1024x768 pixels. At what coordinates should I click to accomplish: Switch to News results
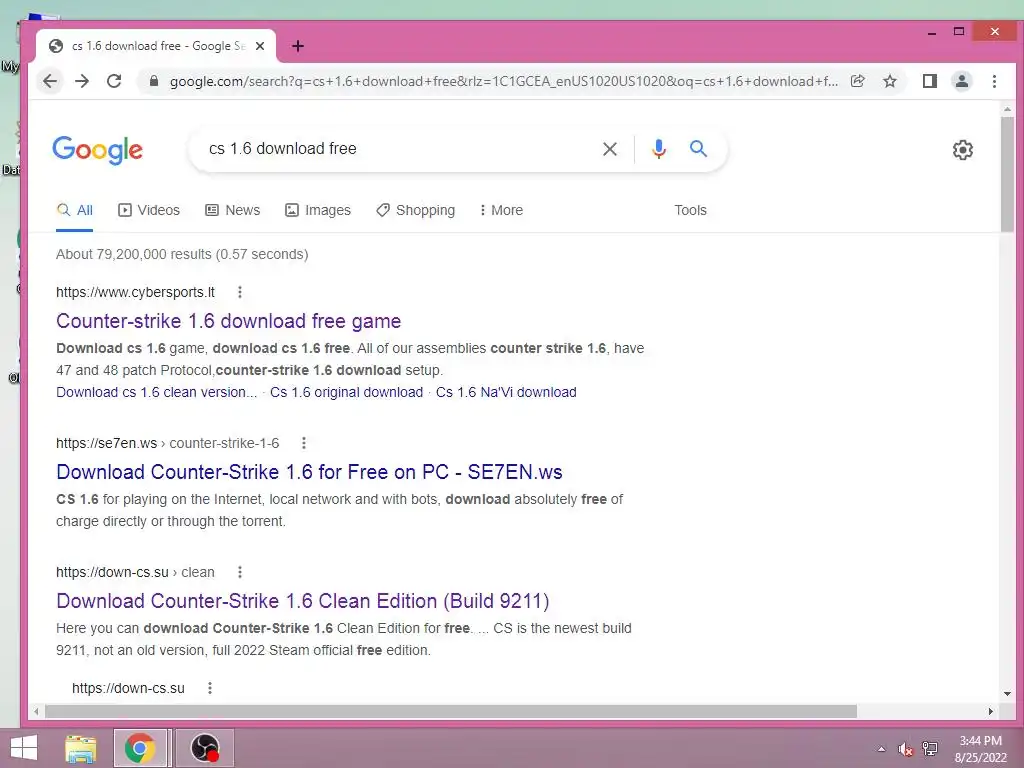tap(232, 210)
